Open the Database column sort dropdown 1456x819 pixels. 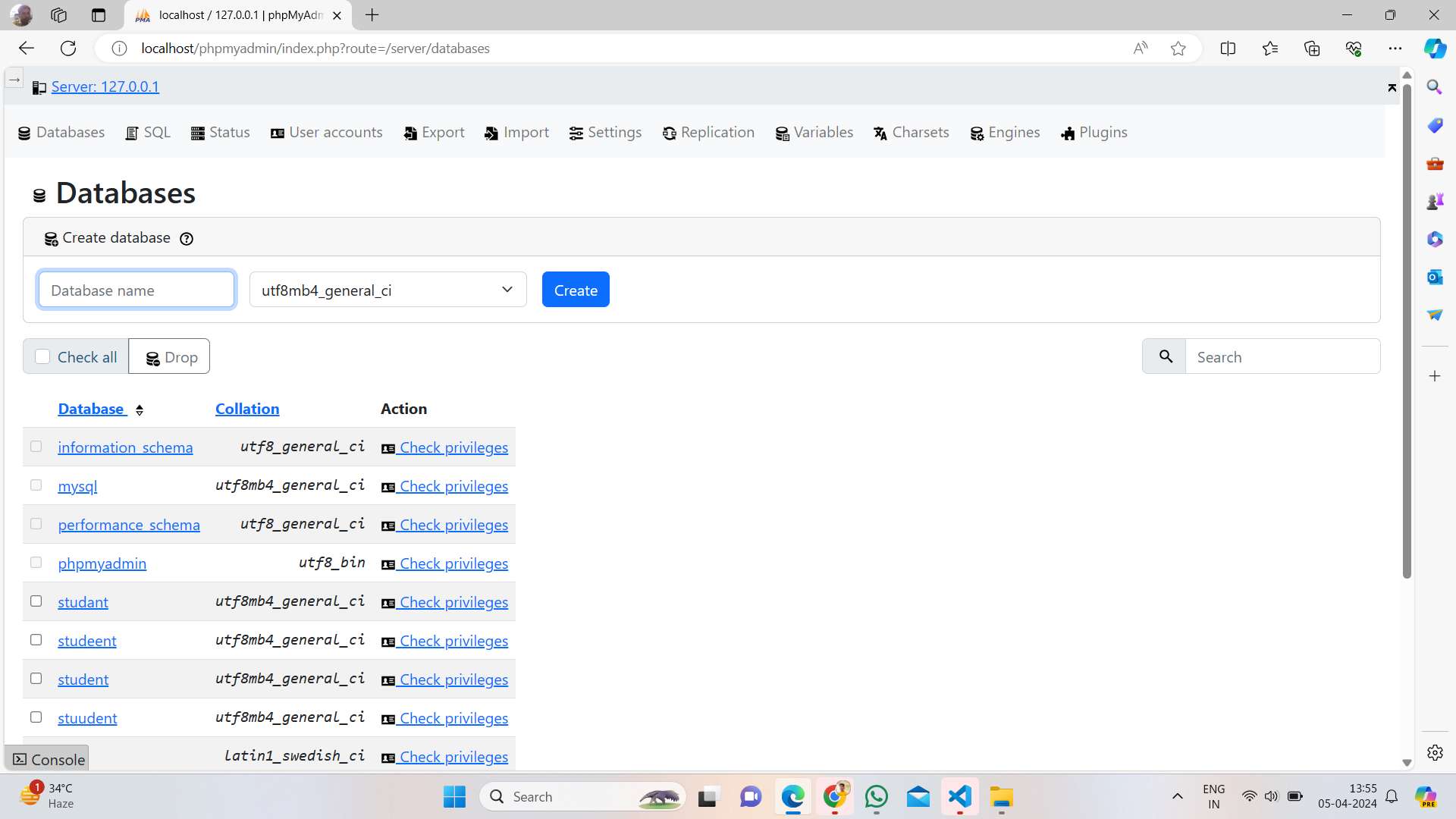point(140,408)
